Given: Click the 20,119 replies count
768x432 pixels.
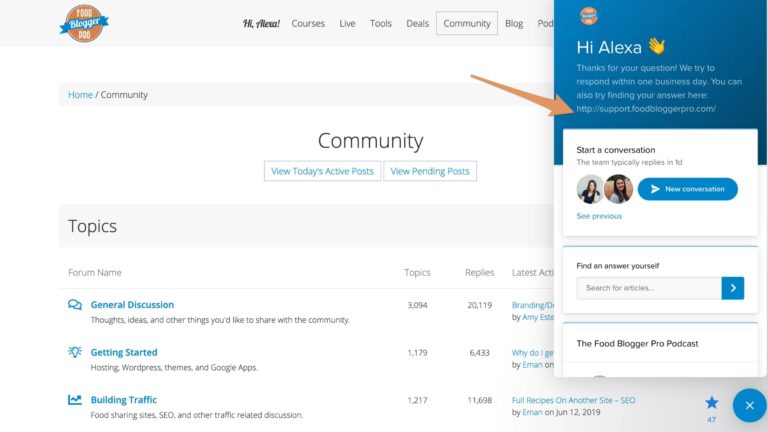Looking at the screenshot, I should [480, 305].
